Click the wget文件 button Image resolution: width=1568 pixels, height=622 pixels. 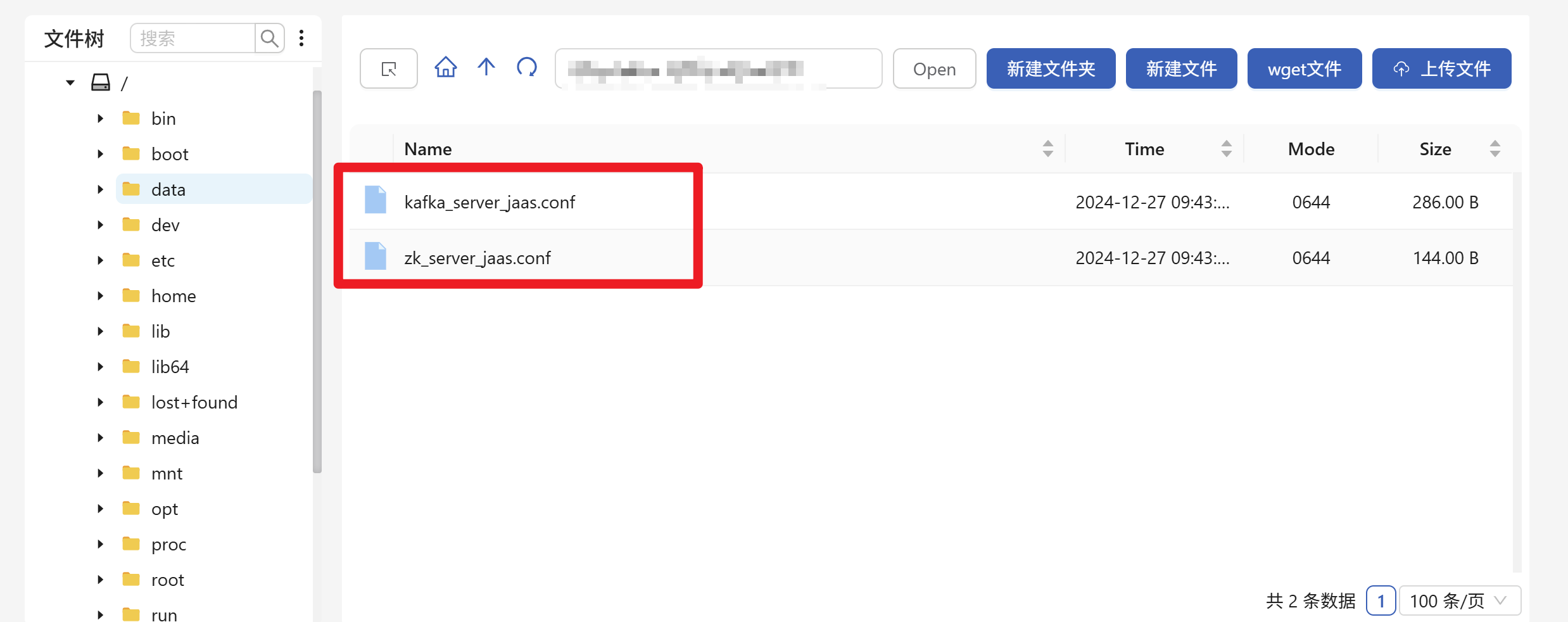(x=1305, y=68)
